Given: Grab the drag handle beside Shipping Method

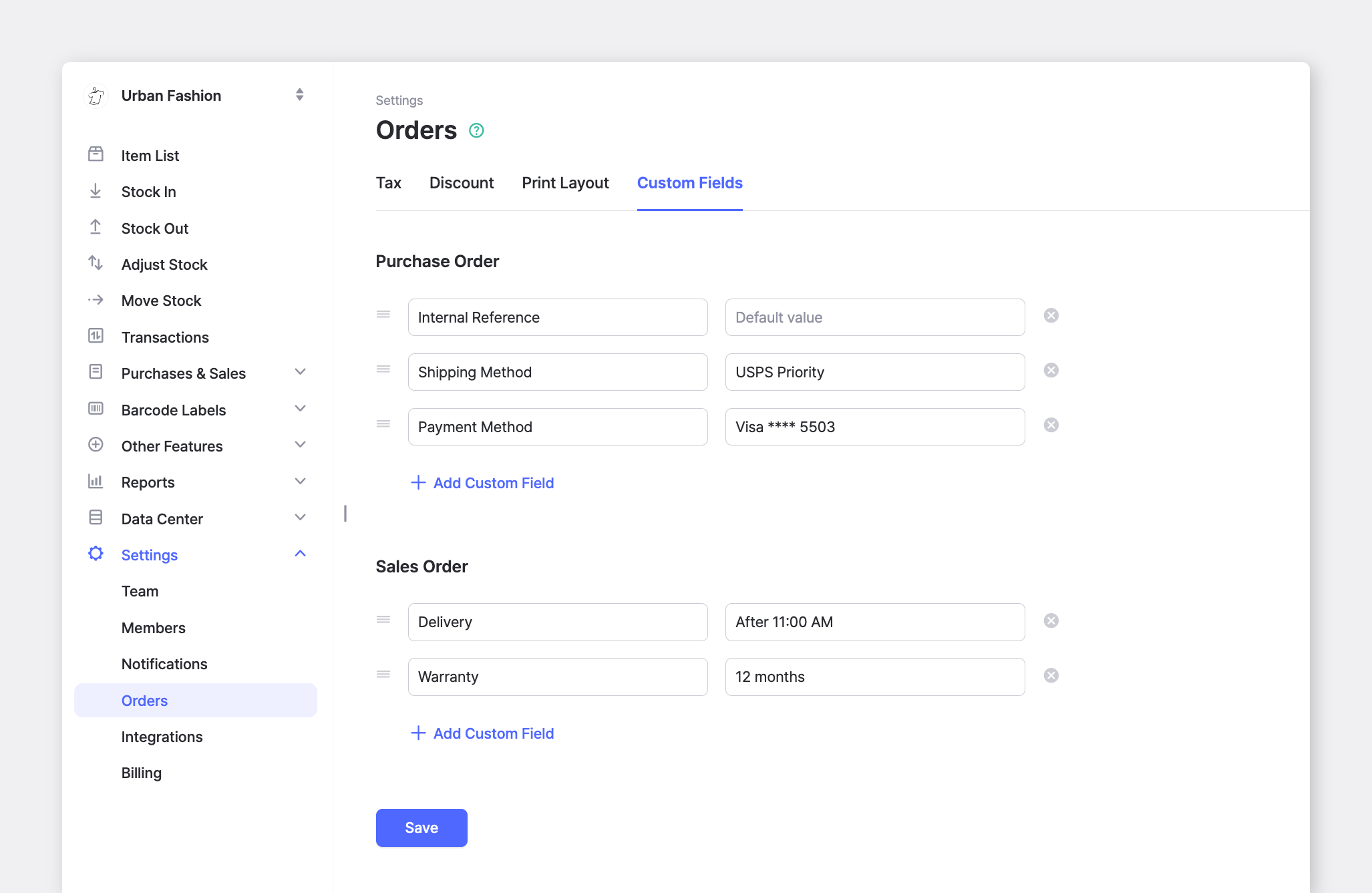Looking at the screenshot, I should pos(383,369).
